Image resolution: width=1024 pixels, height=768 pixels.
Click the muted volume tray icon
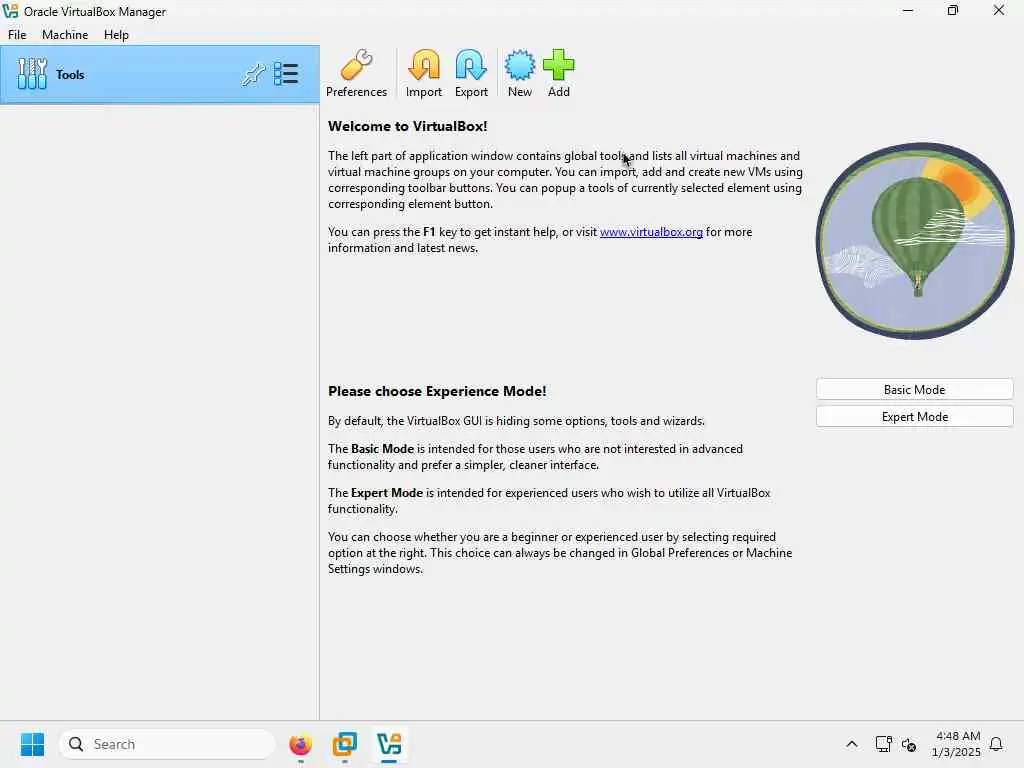(909, 744)
